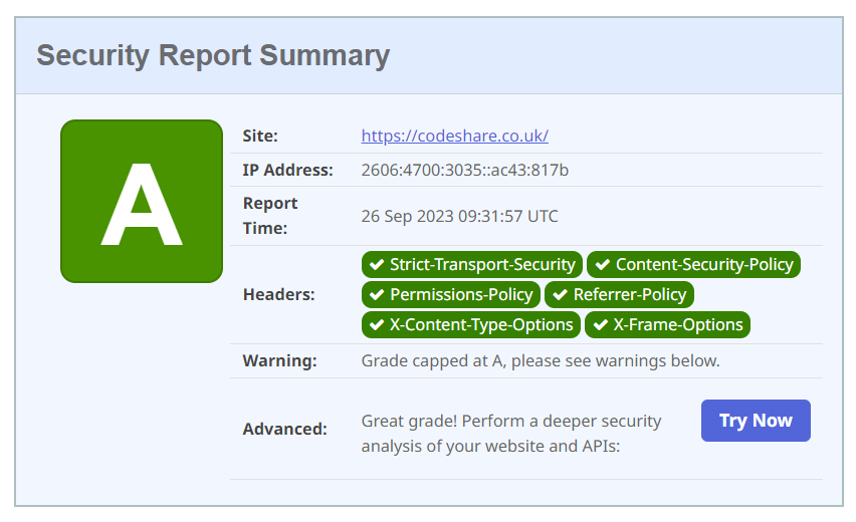The image size is (856, 522).
Task: Open the X-Content-Type-Options header badge
Action: pos(471,325)
